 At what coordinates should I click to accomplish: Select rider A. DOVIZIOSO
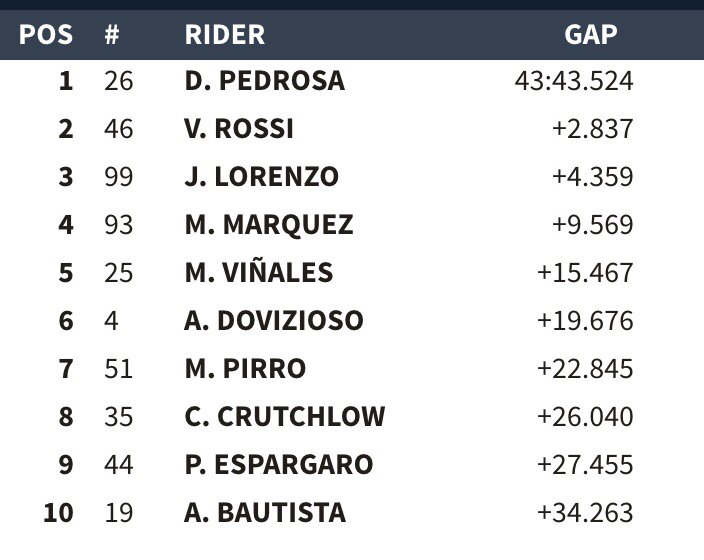[274, 321]
